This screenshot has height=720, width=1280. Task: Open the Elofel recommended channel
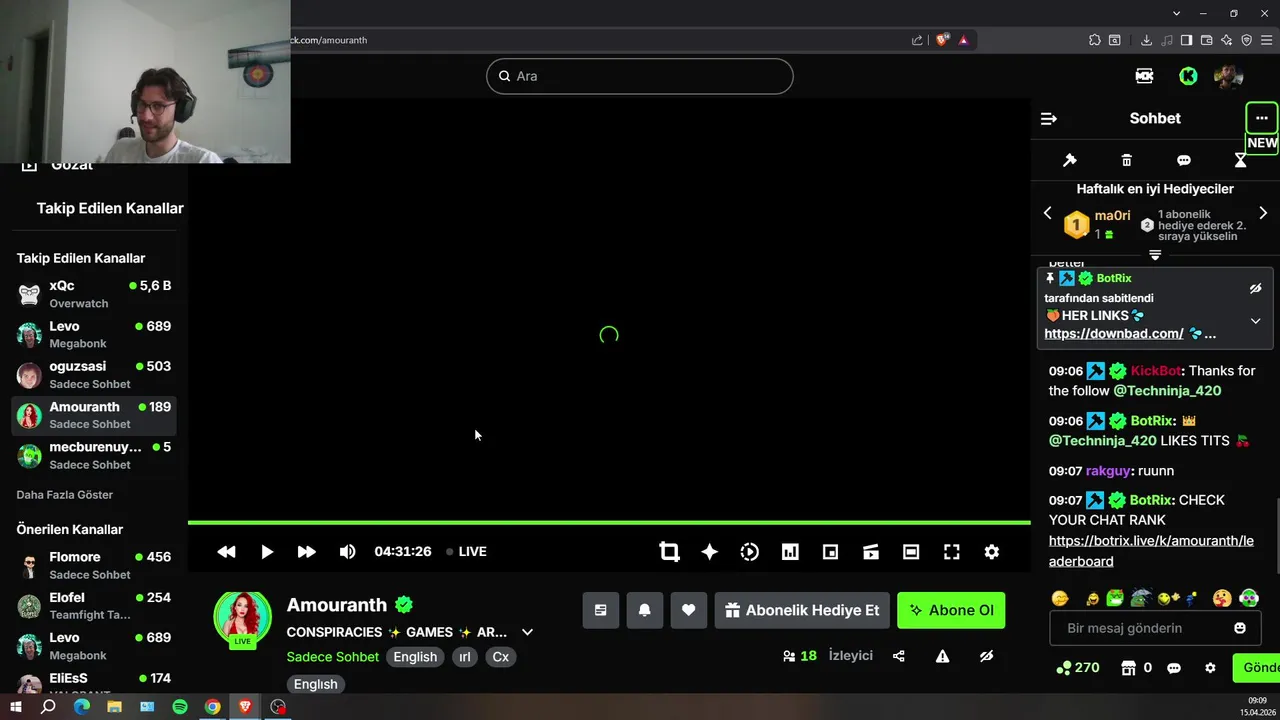pyautogui.click(x=95, y=606)
